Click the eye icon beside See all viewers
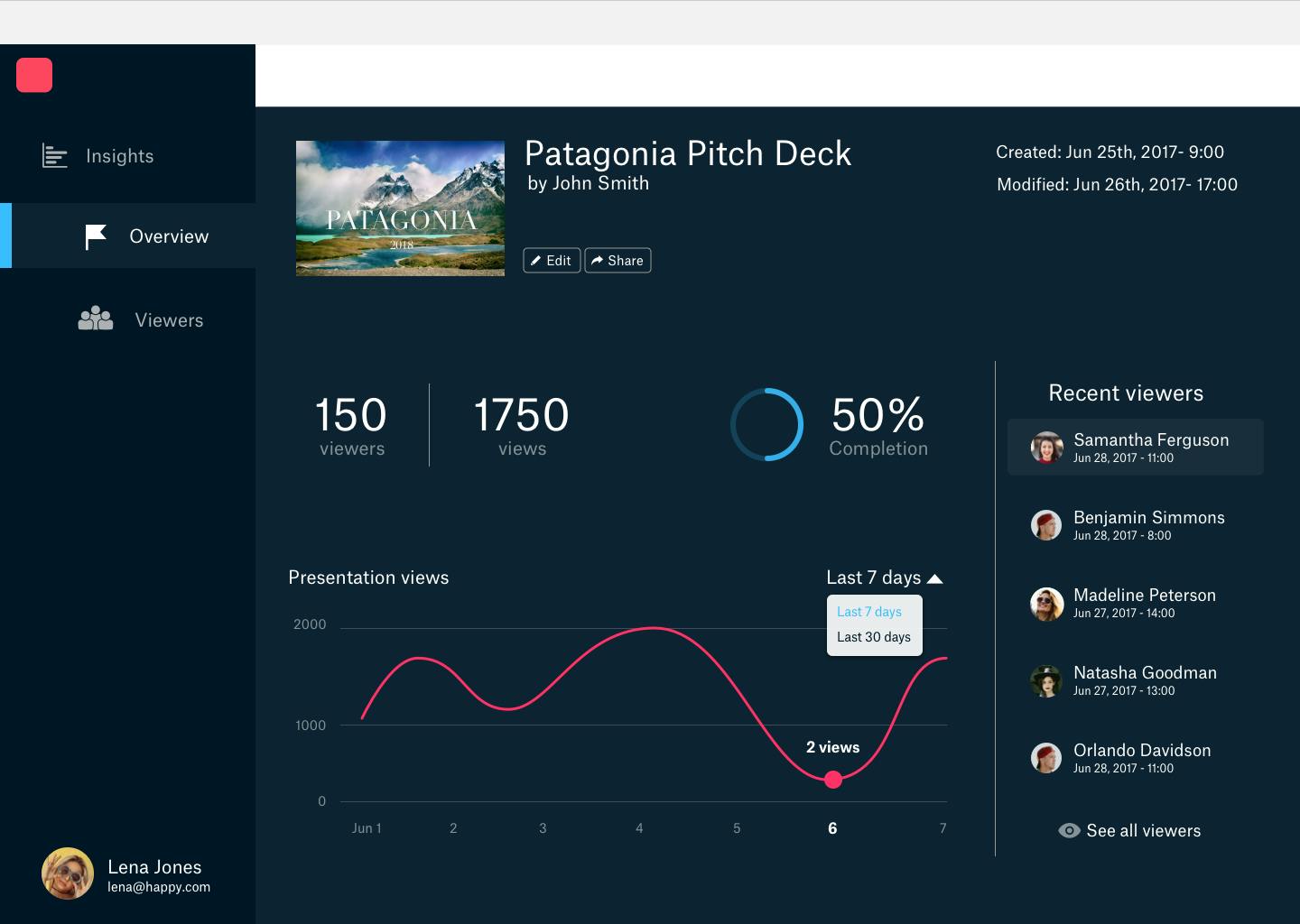1300x924 pixels. point(1069,831)
